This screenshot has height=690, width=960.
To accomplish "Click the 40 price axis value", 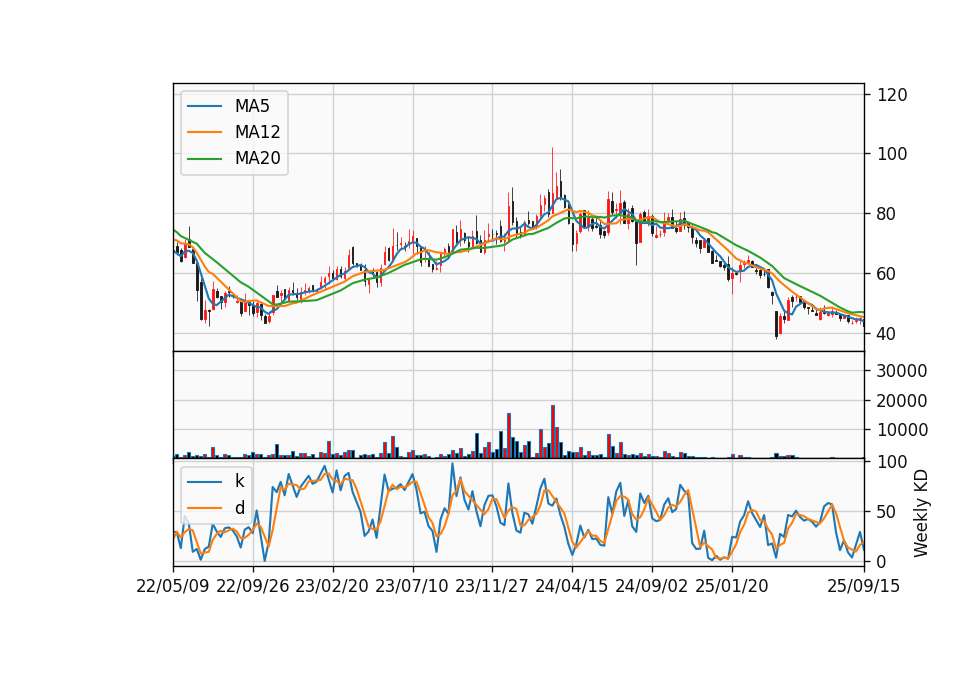I will click(887, 334).
